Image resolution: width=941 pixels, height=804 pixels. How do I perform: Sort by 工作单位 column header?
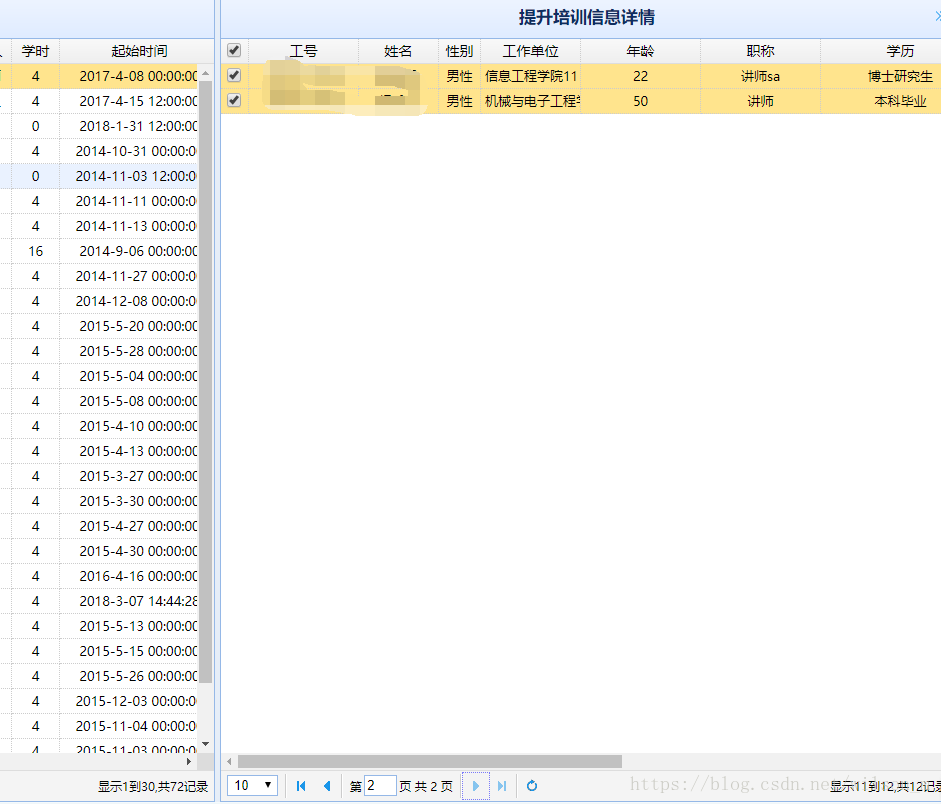[x=531, y=51]
